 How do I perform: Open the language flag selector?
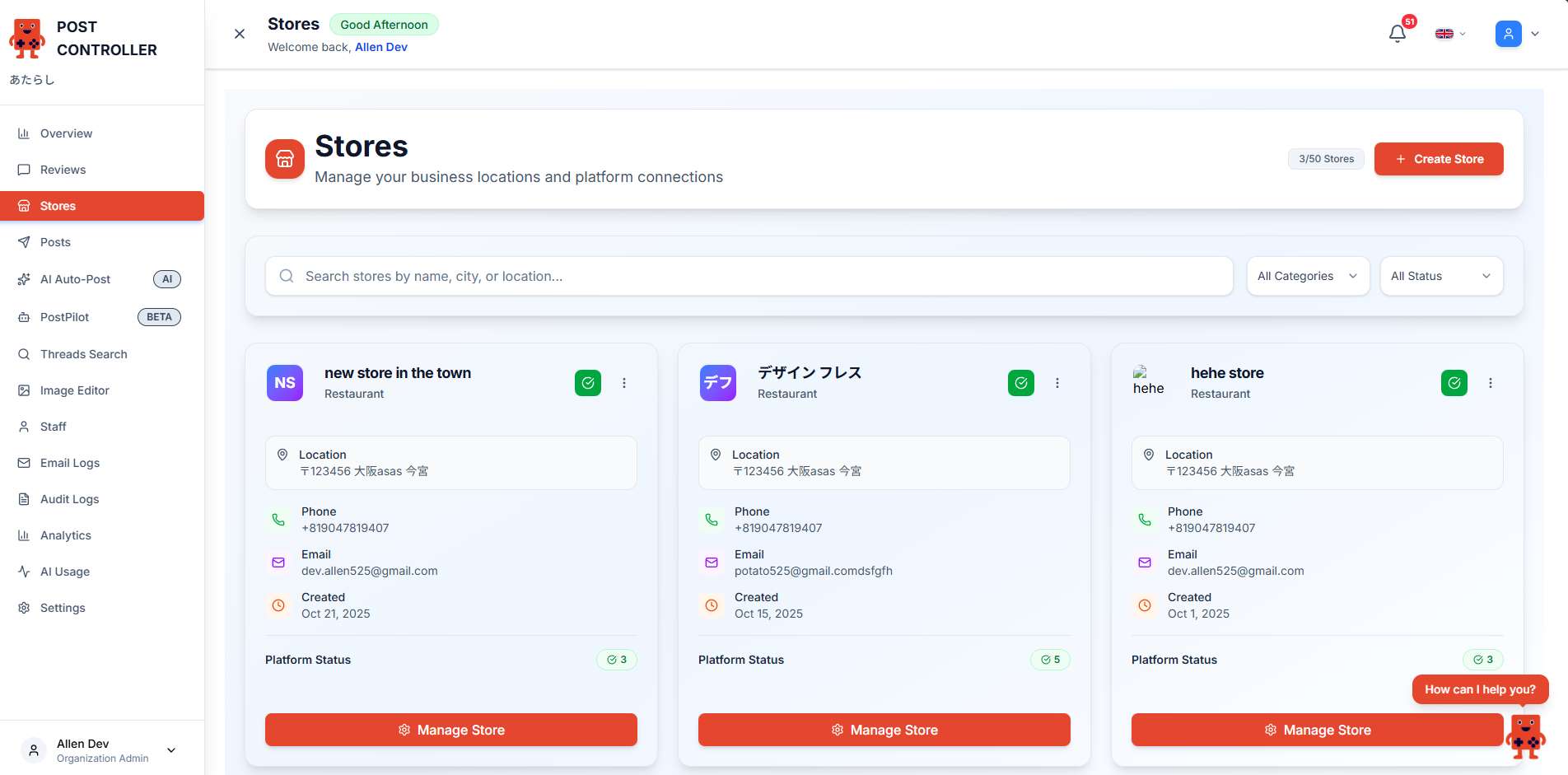click(x=1449, y=34)
